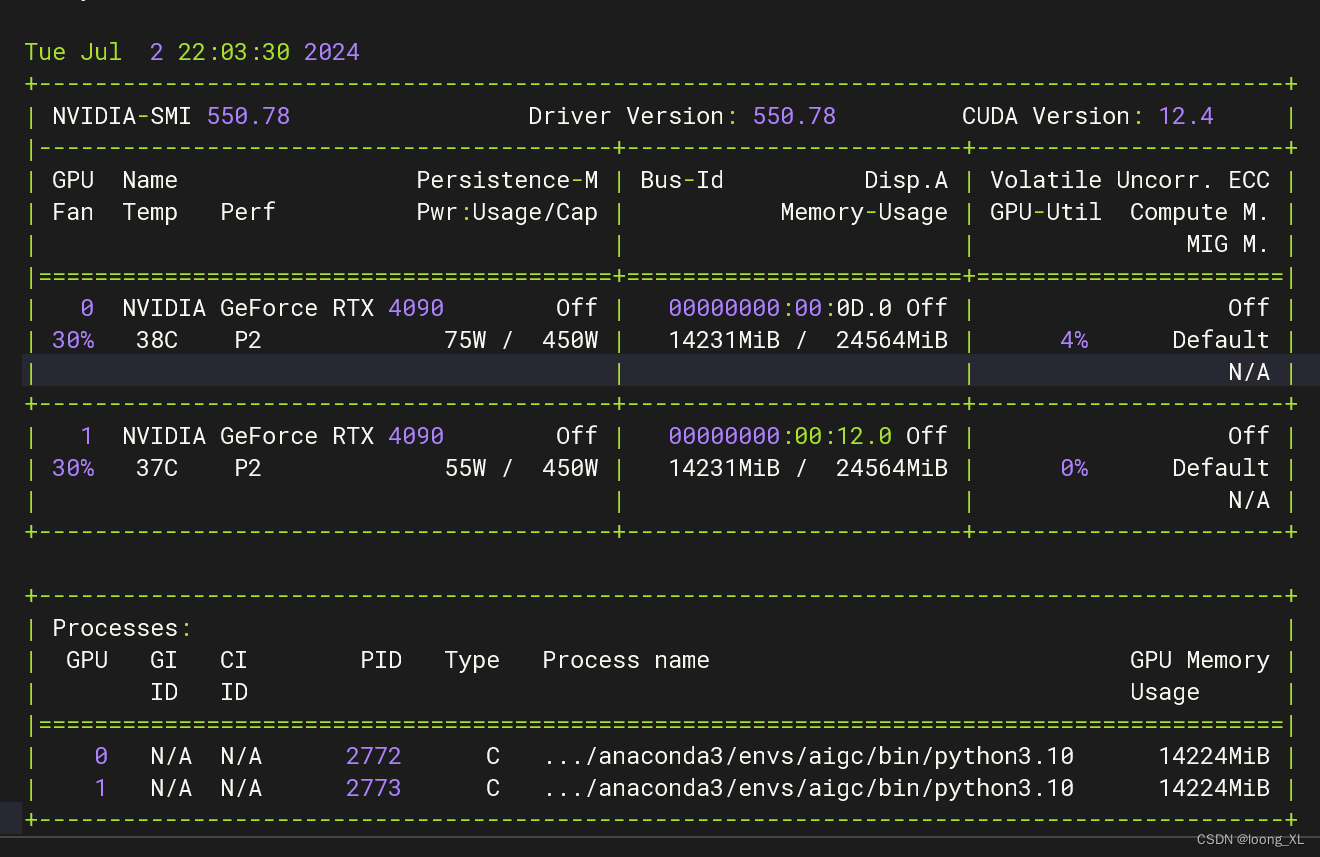
Task: Click the "Pwr:Usage/Cap" column header
Action: click(x=507, y=212)
